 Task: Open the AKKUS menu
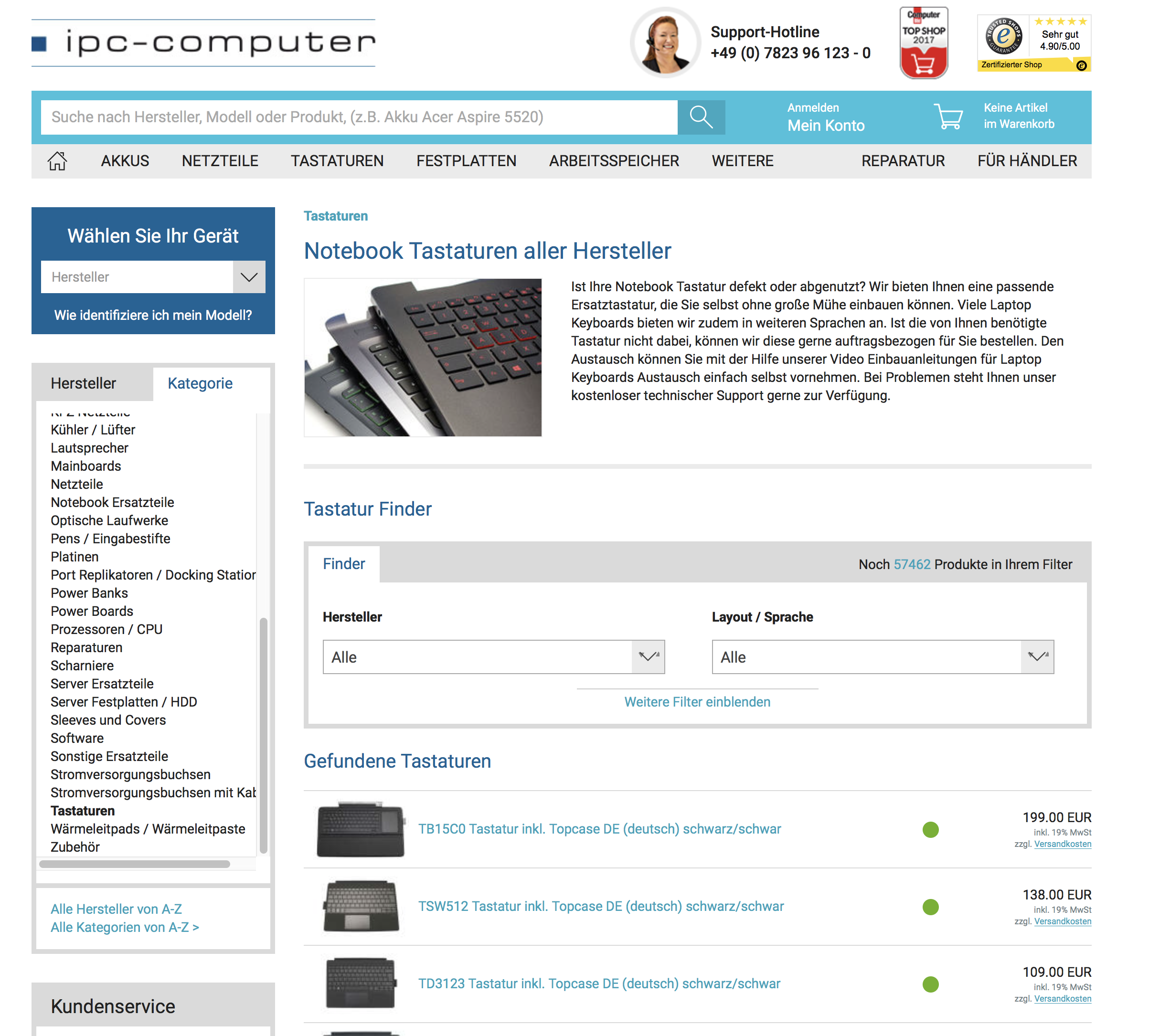[125, 161]
